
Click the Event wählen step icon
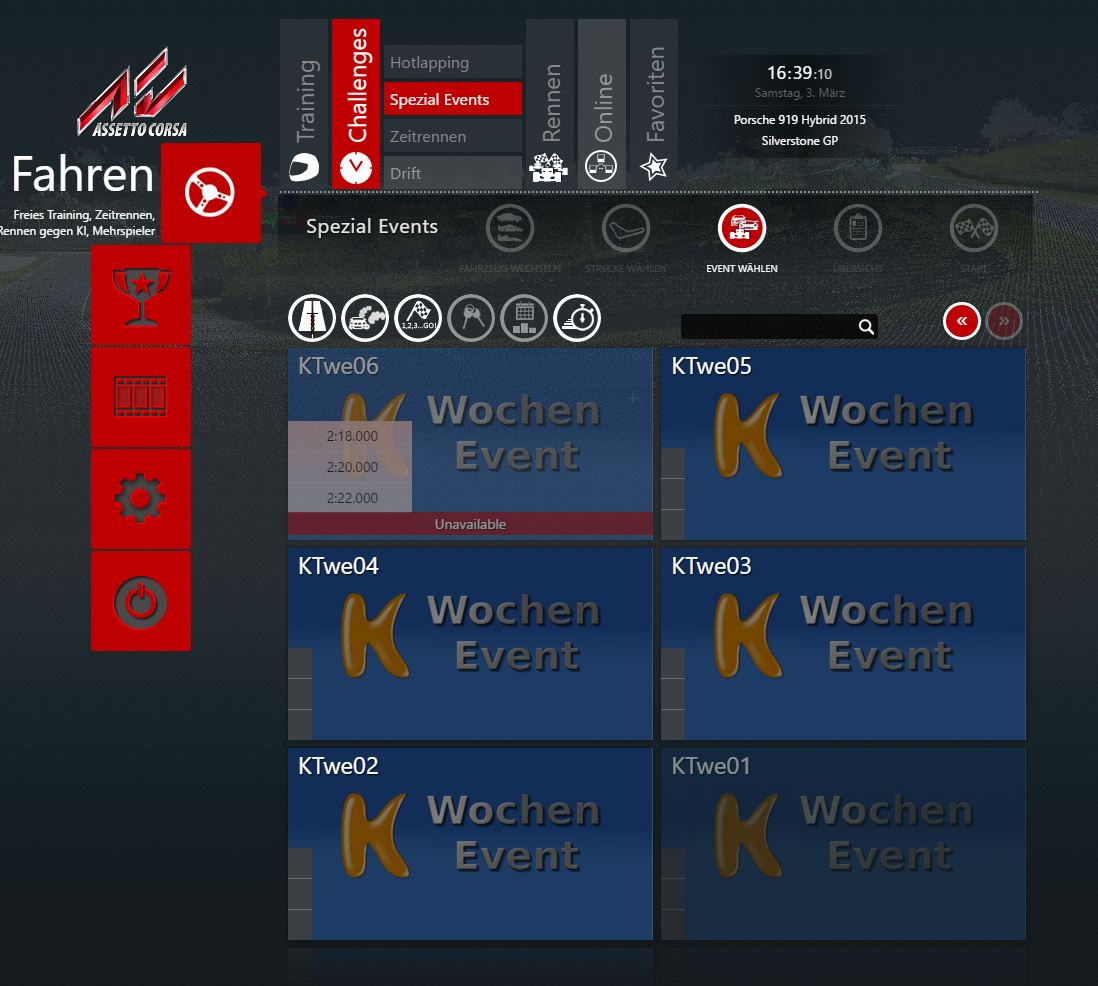point(742,228)
